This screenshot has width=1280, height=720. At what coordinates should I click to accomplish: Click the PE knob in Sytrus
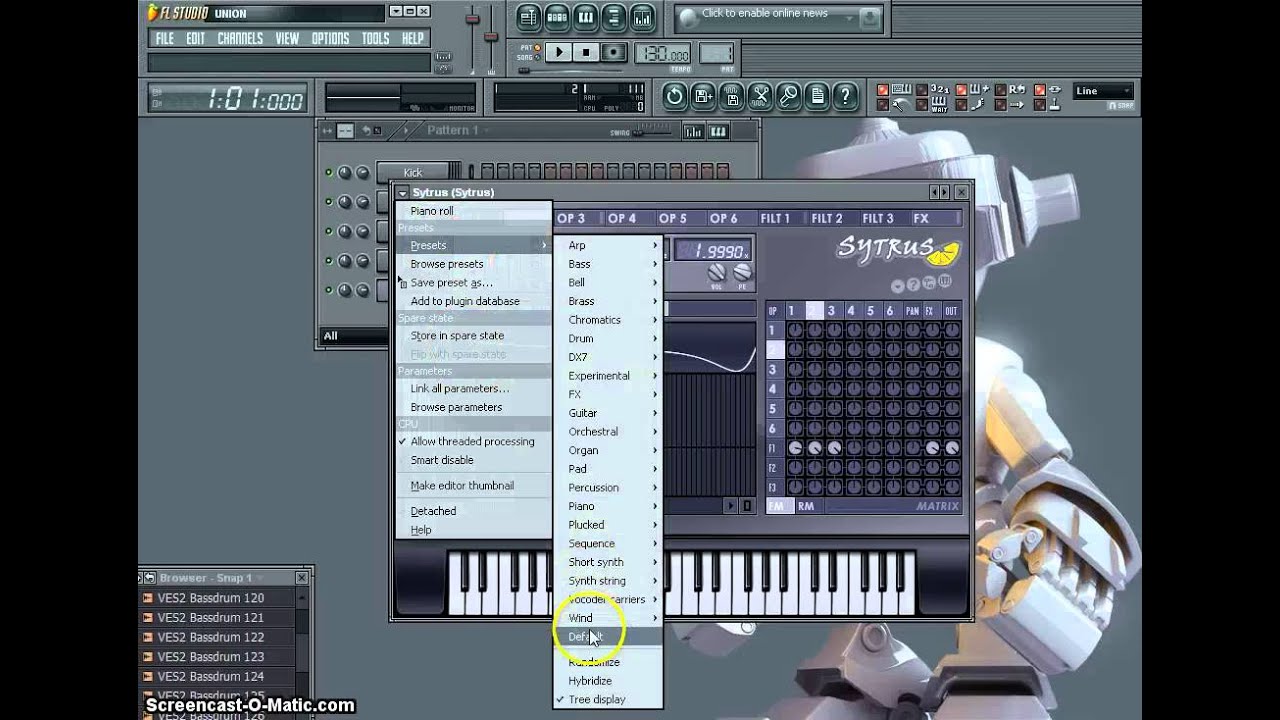click(742, 272)
